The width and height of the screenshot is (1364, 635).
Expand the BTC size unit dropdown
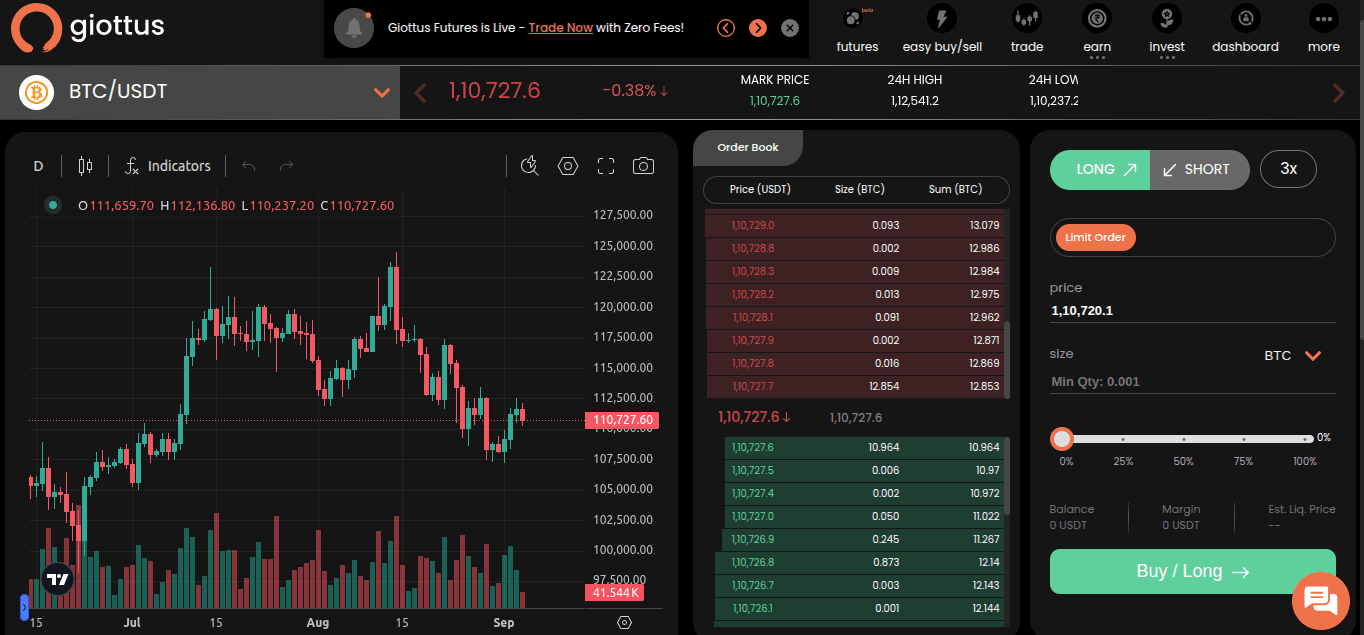[1313, 356]
